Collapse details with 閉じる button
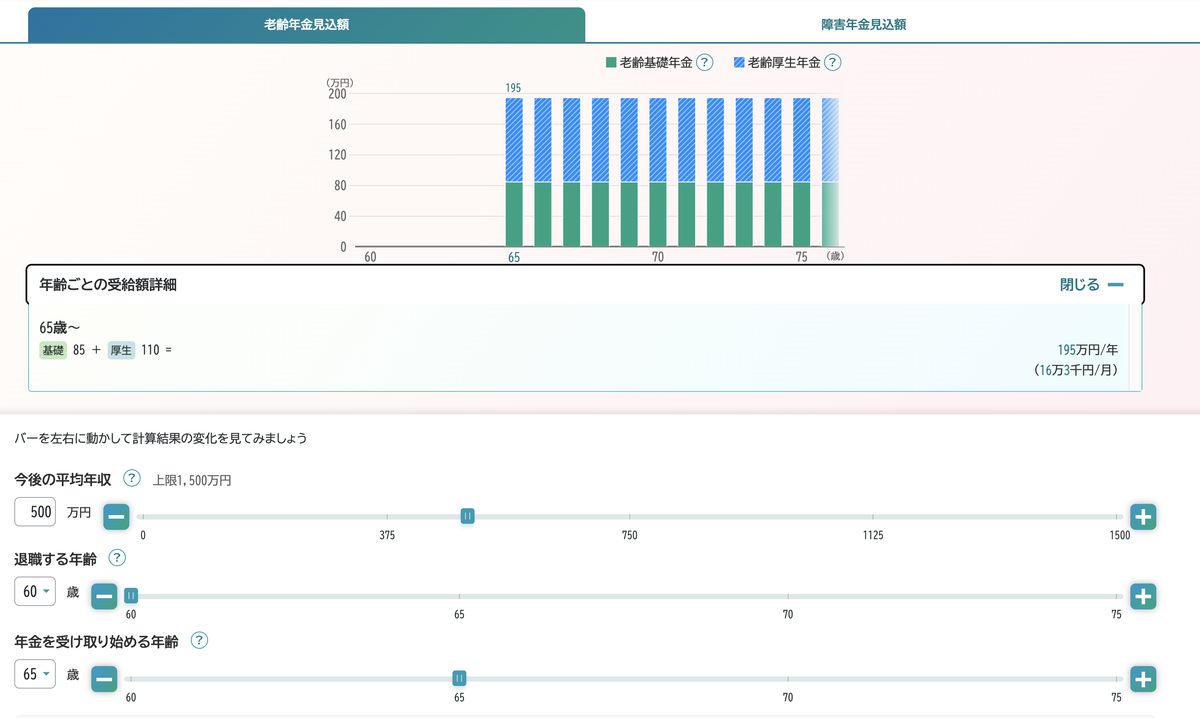Screen dimensions: 1200x718 tap(1092, 285)
